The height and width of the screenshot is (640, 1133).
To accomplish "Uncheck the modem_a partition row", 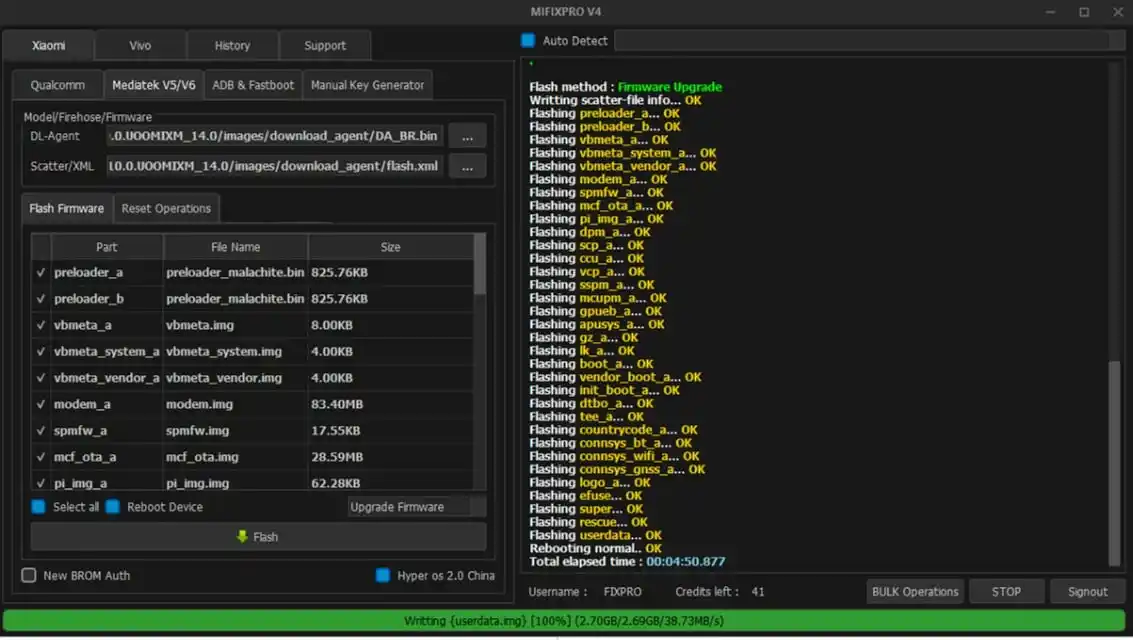I will pos(40,404).
